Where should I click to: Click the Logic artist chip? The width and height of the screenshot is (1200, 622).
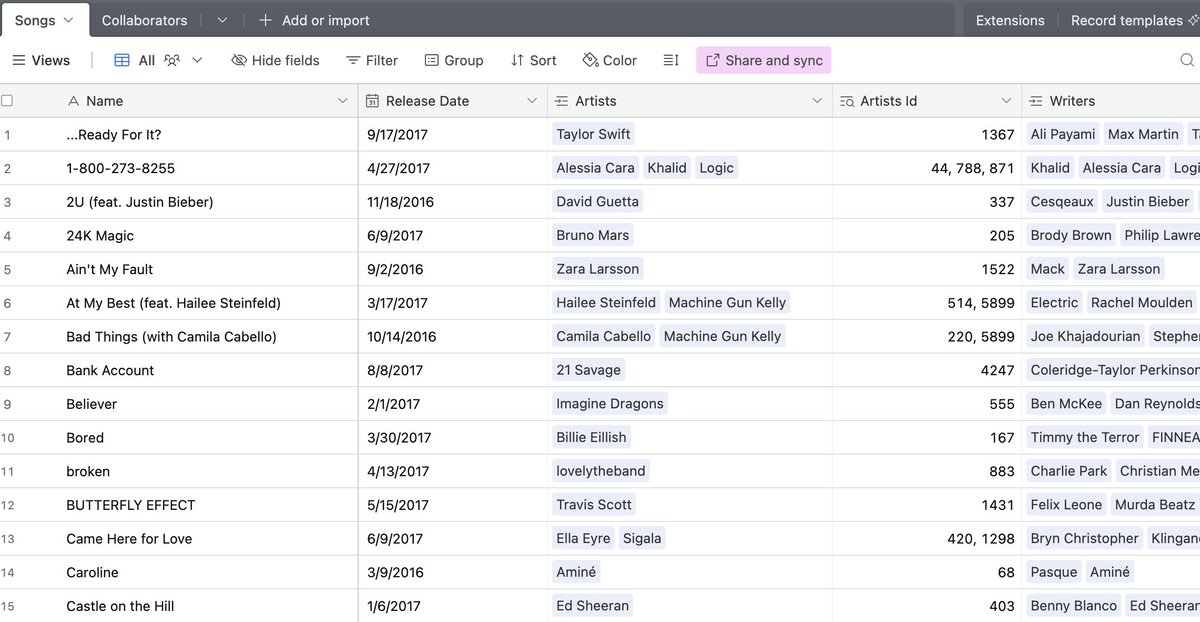pos(716,168)
